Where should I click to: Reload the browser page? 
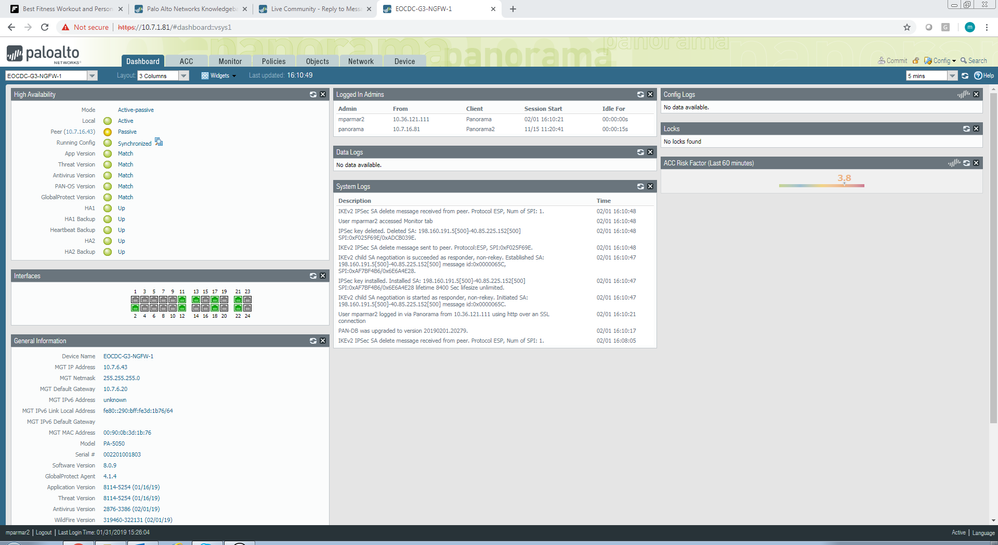click(45, 27)
